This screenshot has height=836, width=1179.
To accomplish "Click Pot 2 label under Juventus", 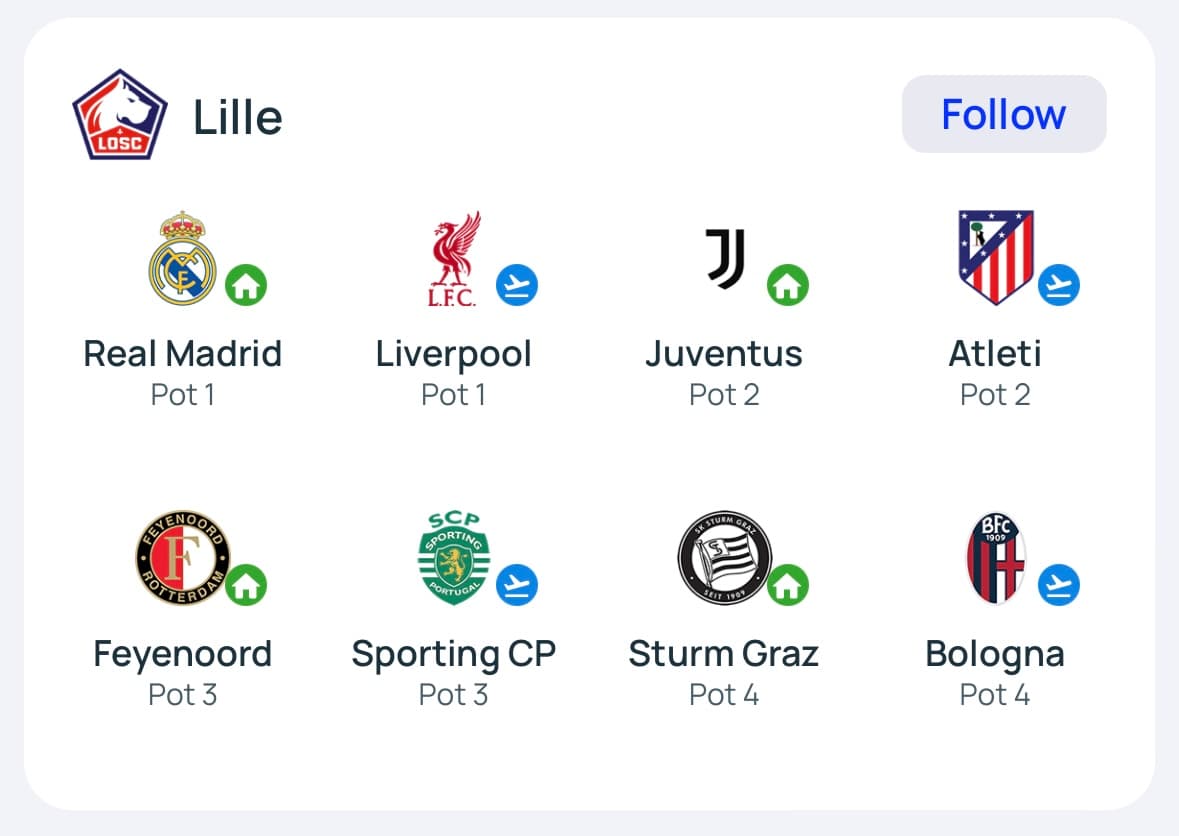I will click(724, 395).
